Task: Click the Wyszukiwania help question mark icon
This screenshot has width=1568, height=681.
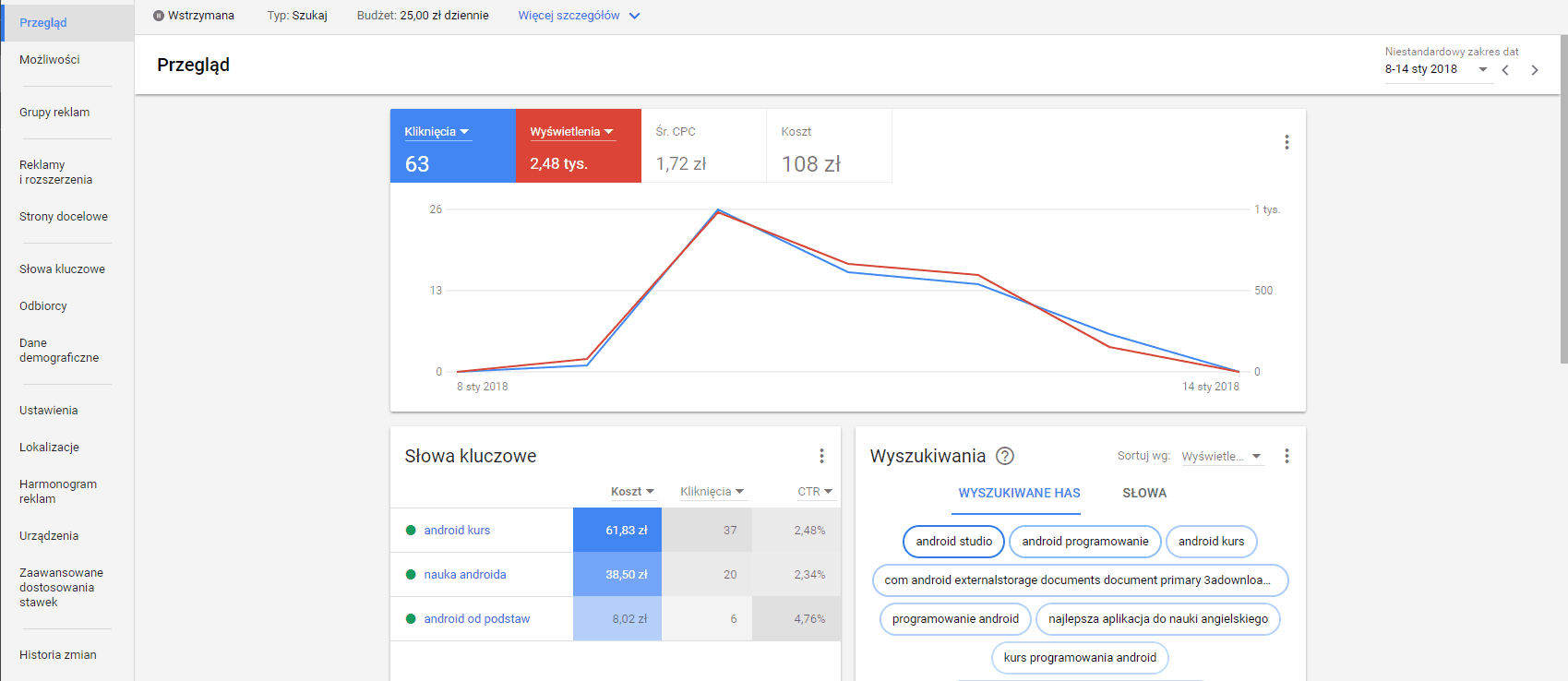Action: click(1005, 456)
